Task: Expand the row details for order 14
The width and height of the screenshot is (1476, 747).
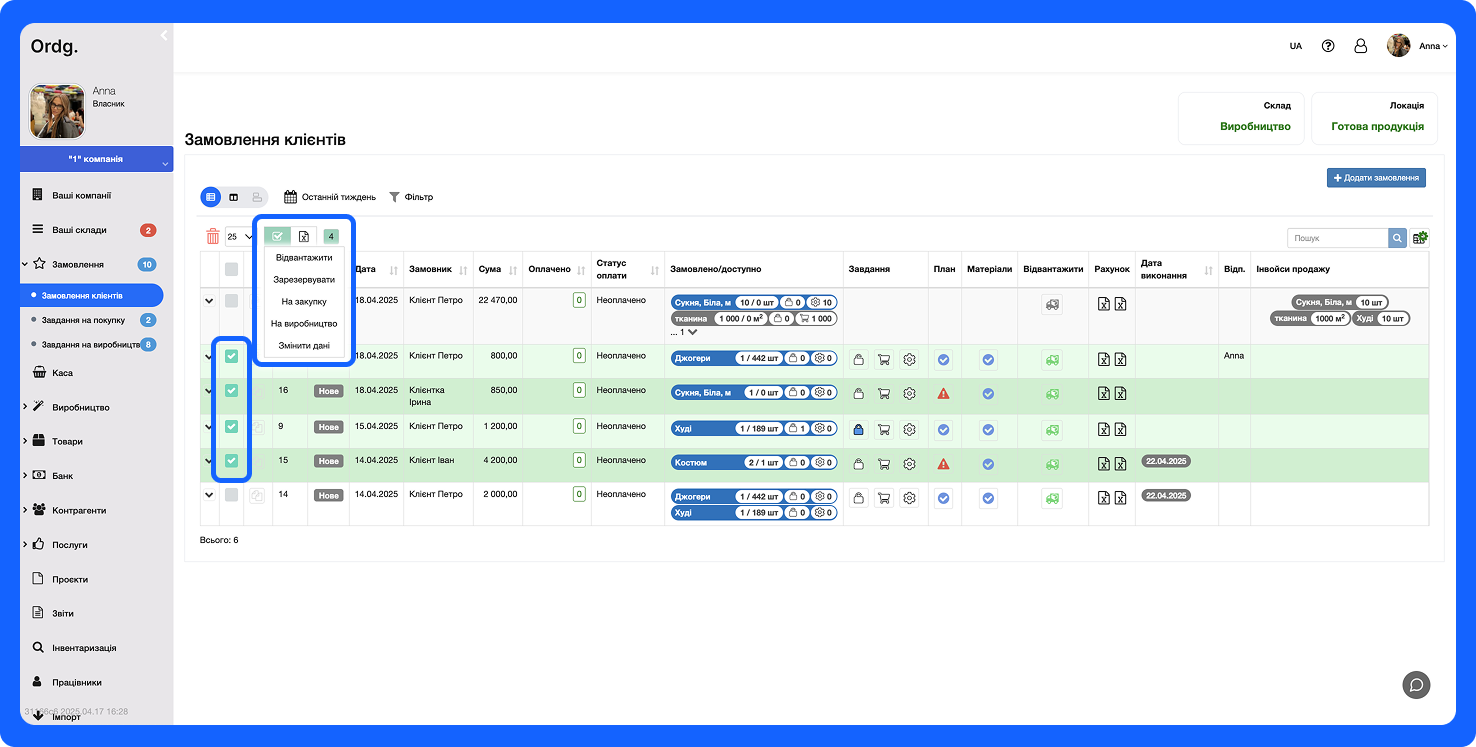Action: click(209, 495)
